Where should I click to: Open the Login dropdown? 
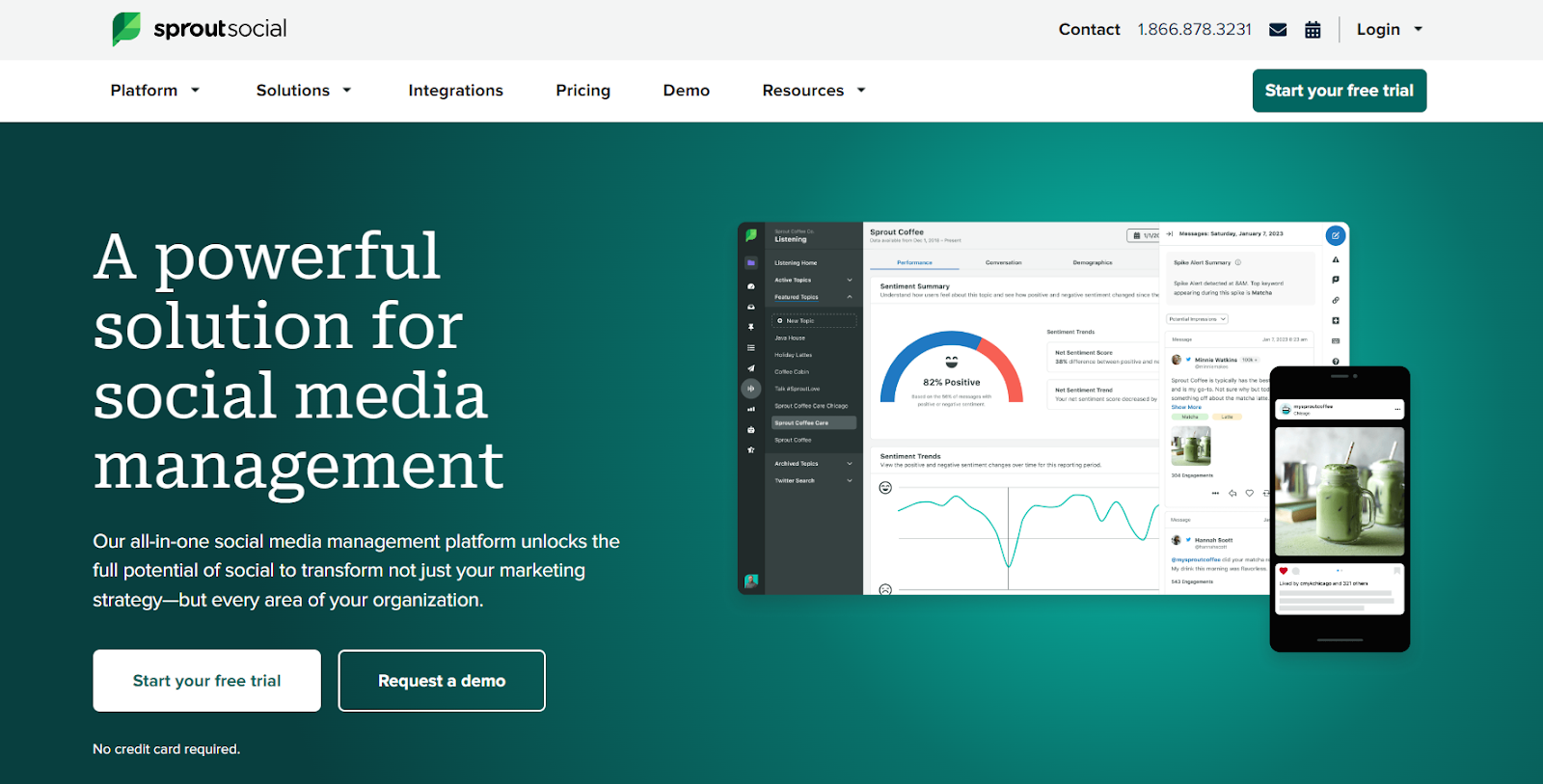coord(1390,30)
